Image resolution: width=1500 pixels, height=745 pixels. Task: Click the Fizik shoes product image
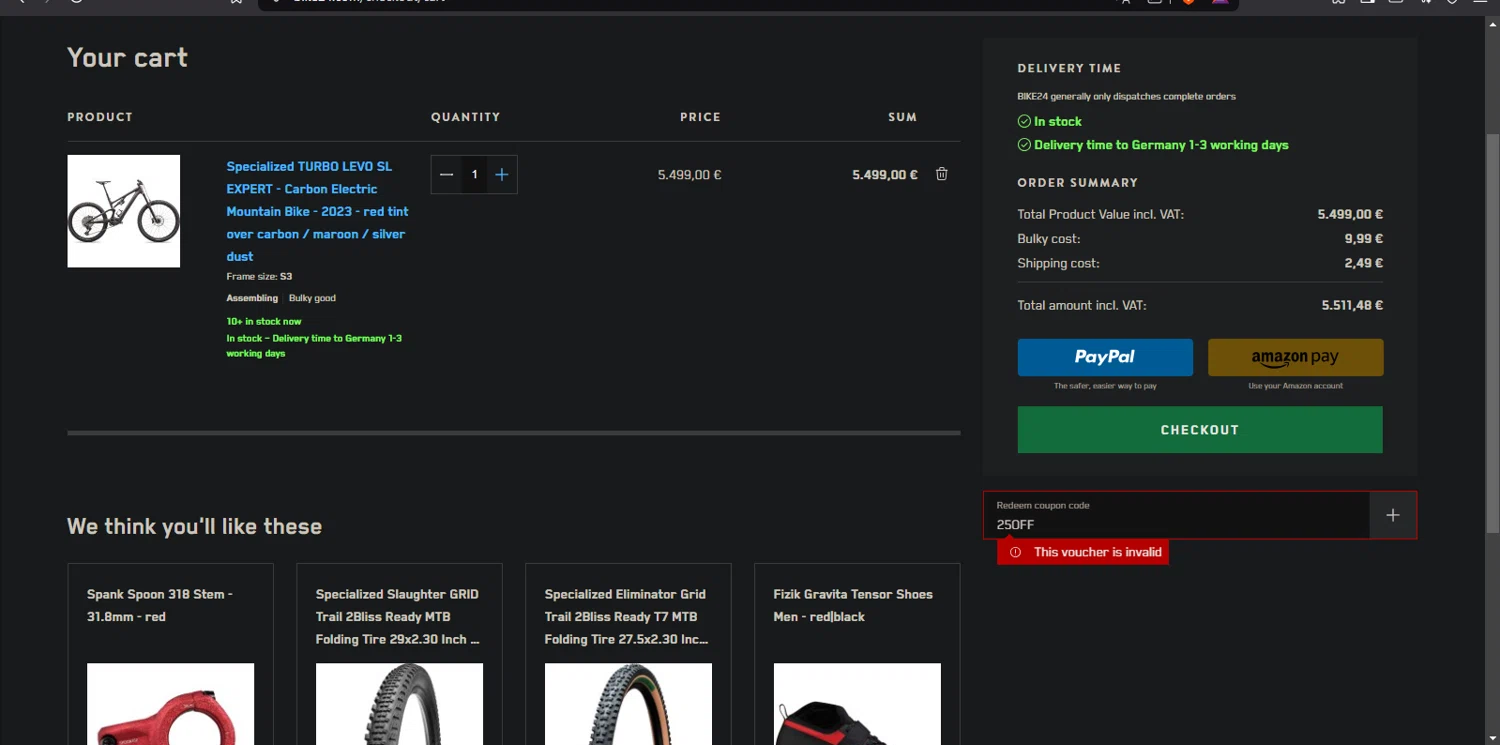tap(857, 704)
